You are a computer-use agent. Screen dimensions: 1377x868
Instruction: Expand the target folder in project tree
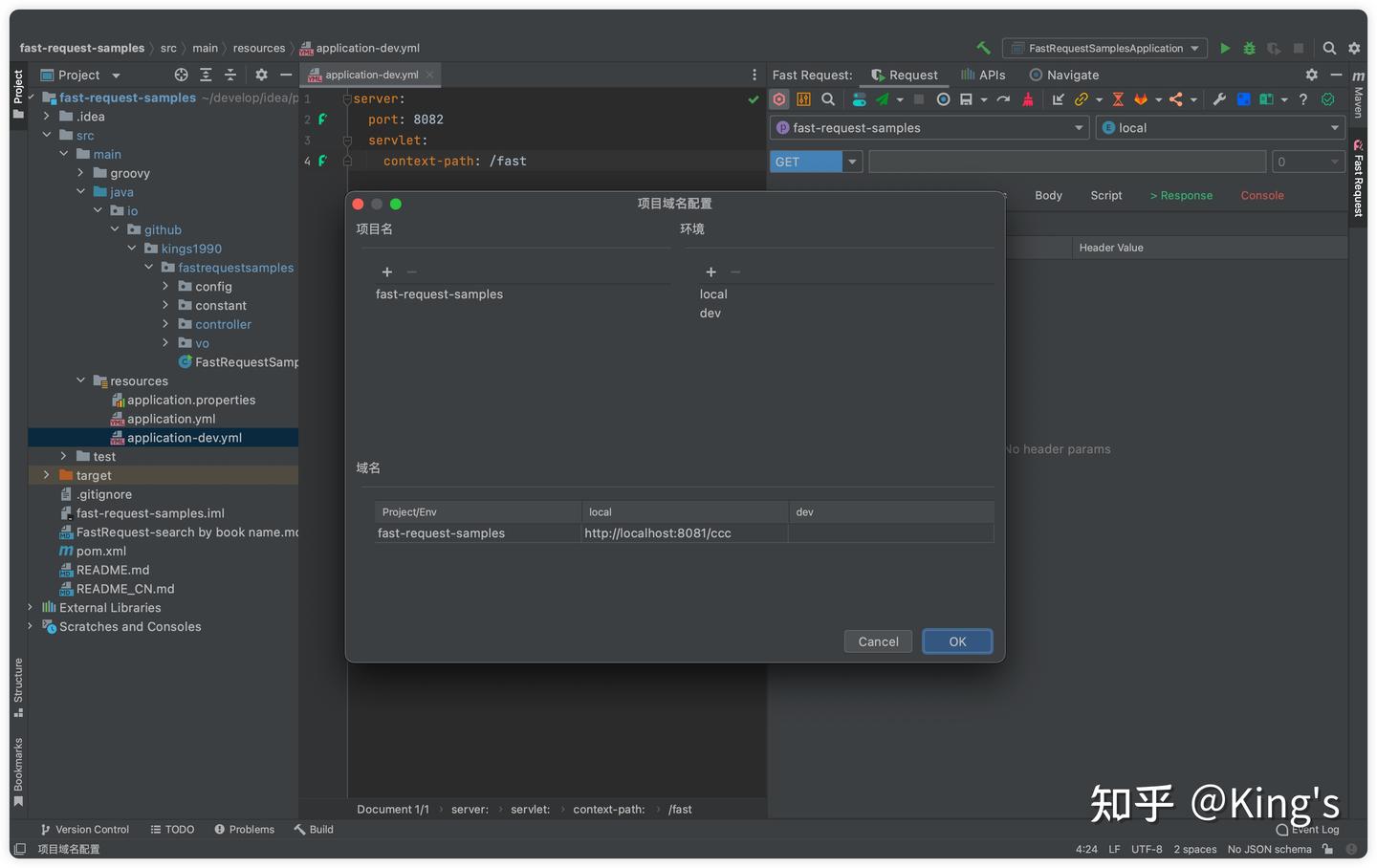tap(46, 475)
